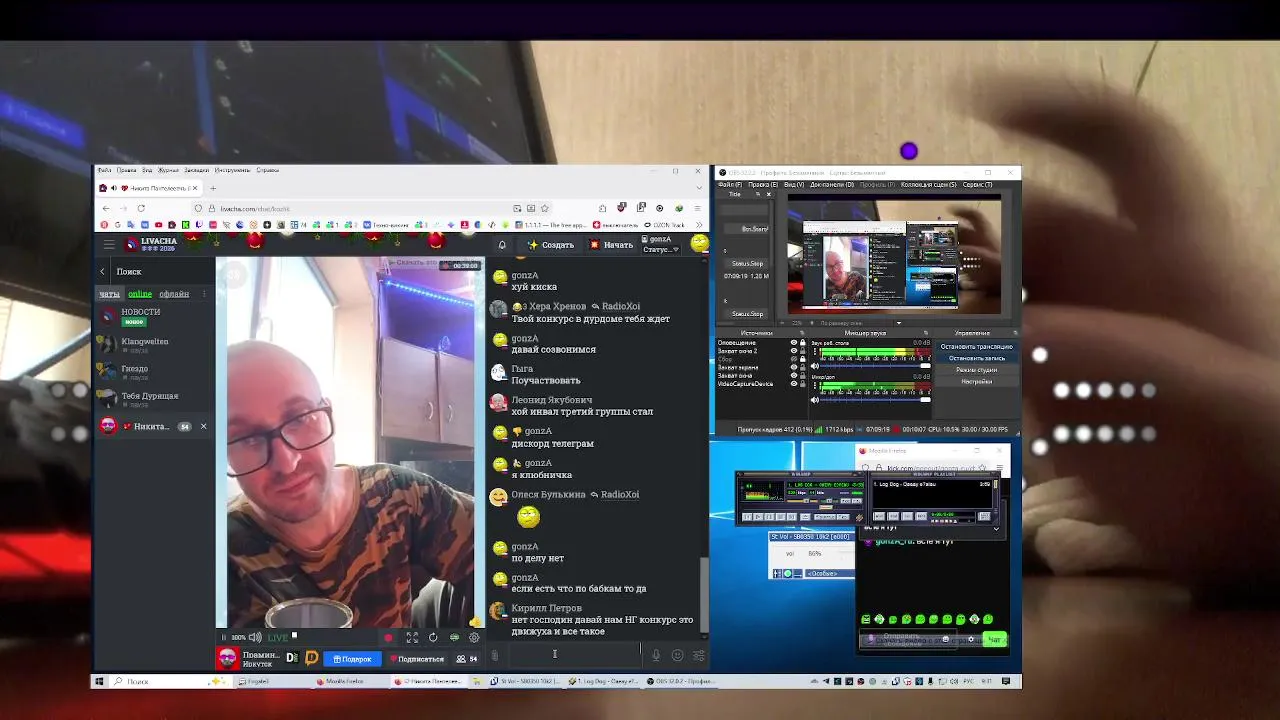Switch to the офлайн chats tab
Screen dimensions: 1280x720
(174, 294)
